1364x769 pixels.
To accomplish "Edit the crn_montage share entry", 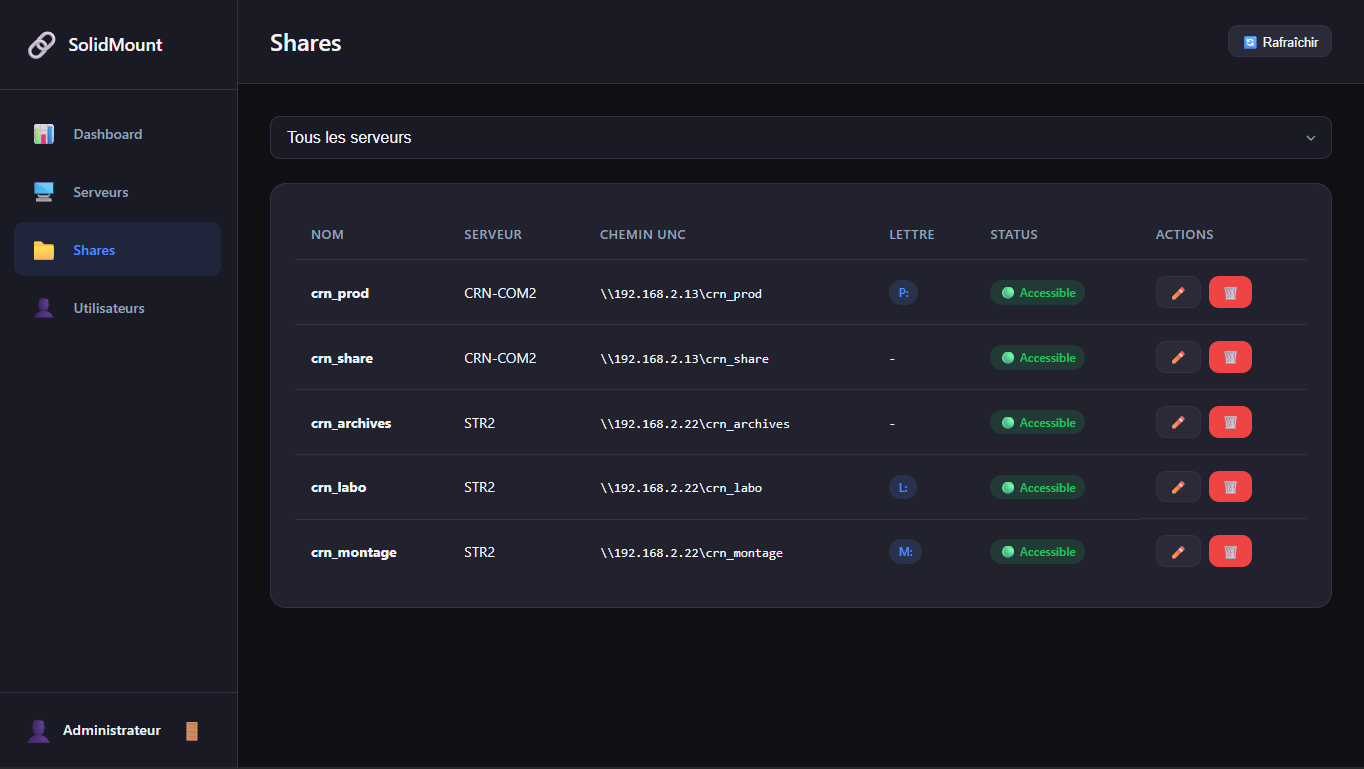I will pos(1178,551).
